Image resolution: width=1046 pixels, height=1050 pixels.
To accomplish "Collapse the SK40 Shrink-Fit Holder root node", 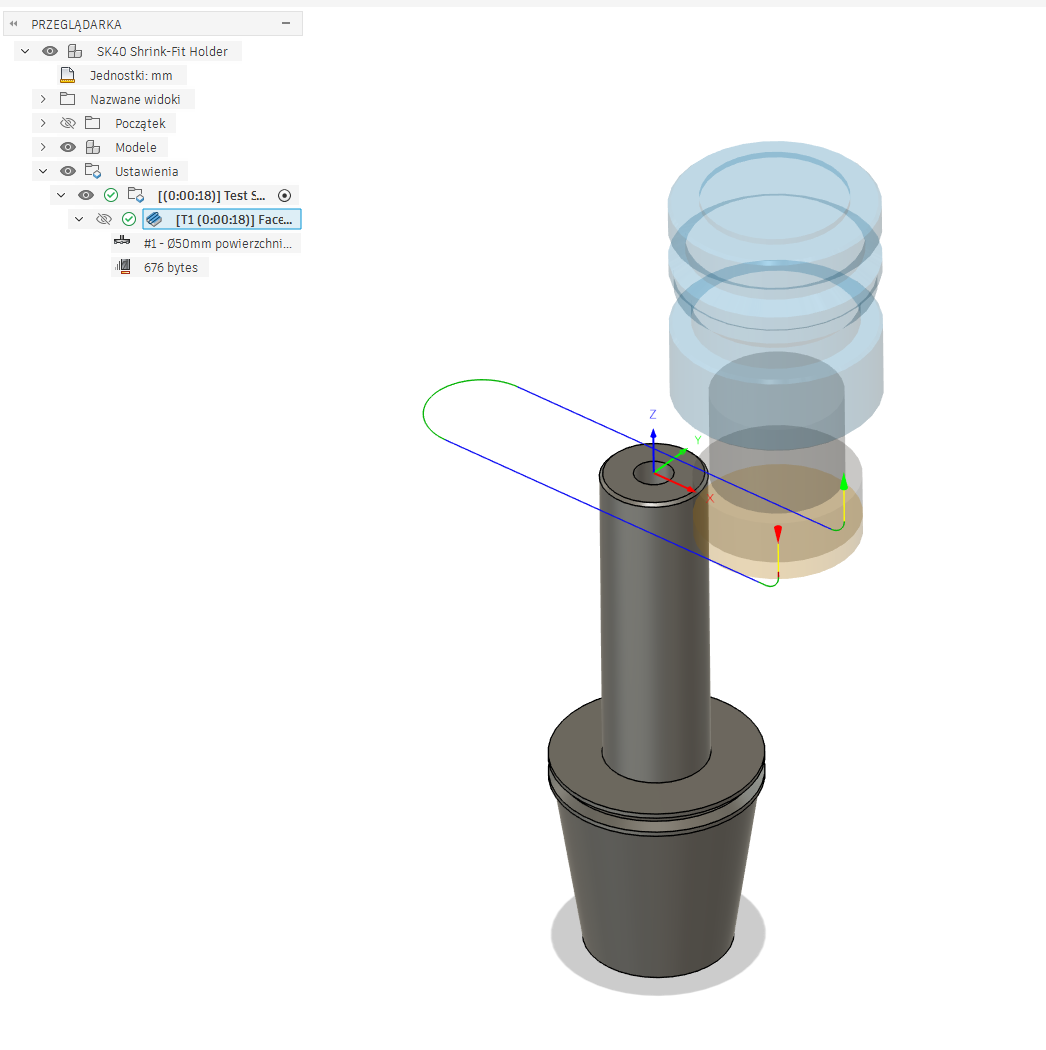I will pyautogui.click(x=25, y=52).
